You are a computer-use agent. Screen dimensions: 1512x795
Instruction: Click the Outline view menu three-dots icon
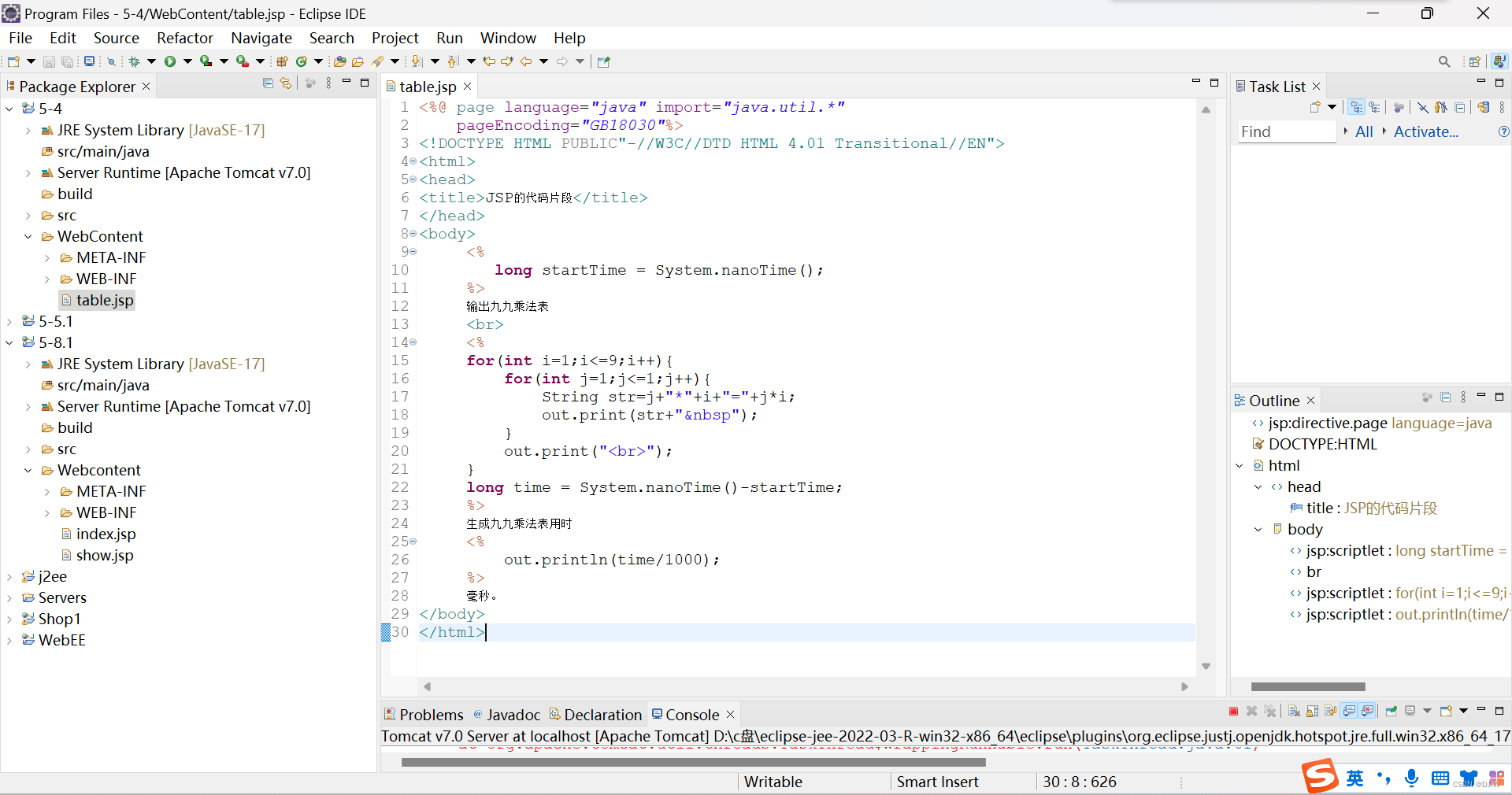coord(1464,397)
